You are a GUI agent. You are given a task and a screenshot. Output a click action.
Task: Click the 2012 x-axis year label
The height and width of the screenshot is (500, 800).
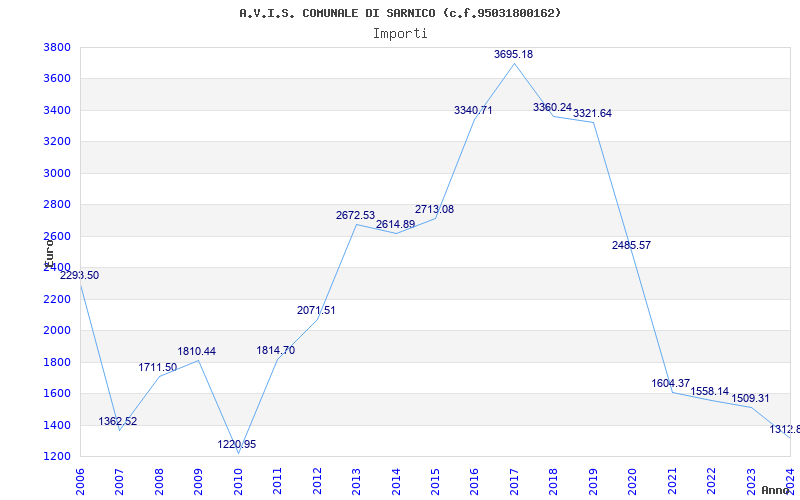coord(317,482)
